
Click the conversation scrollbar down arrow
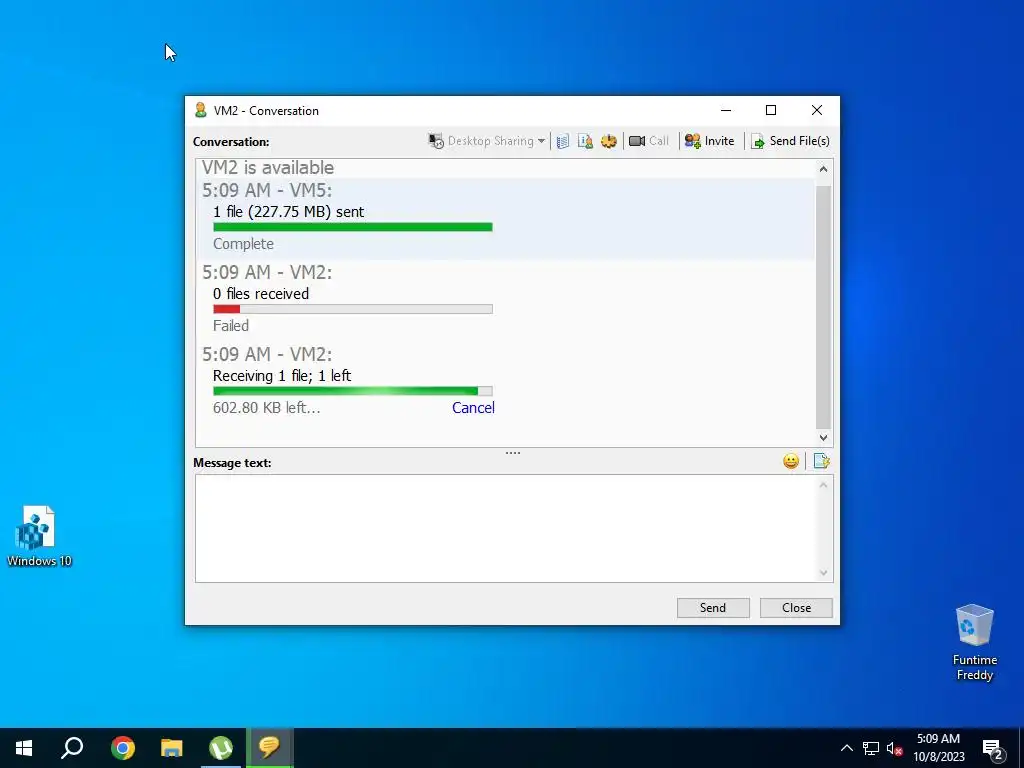824,438
